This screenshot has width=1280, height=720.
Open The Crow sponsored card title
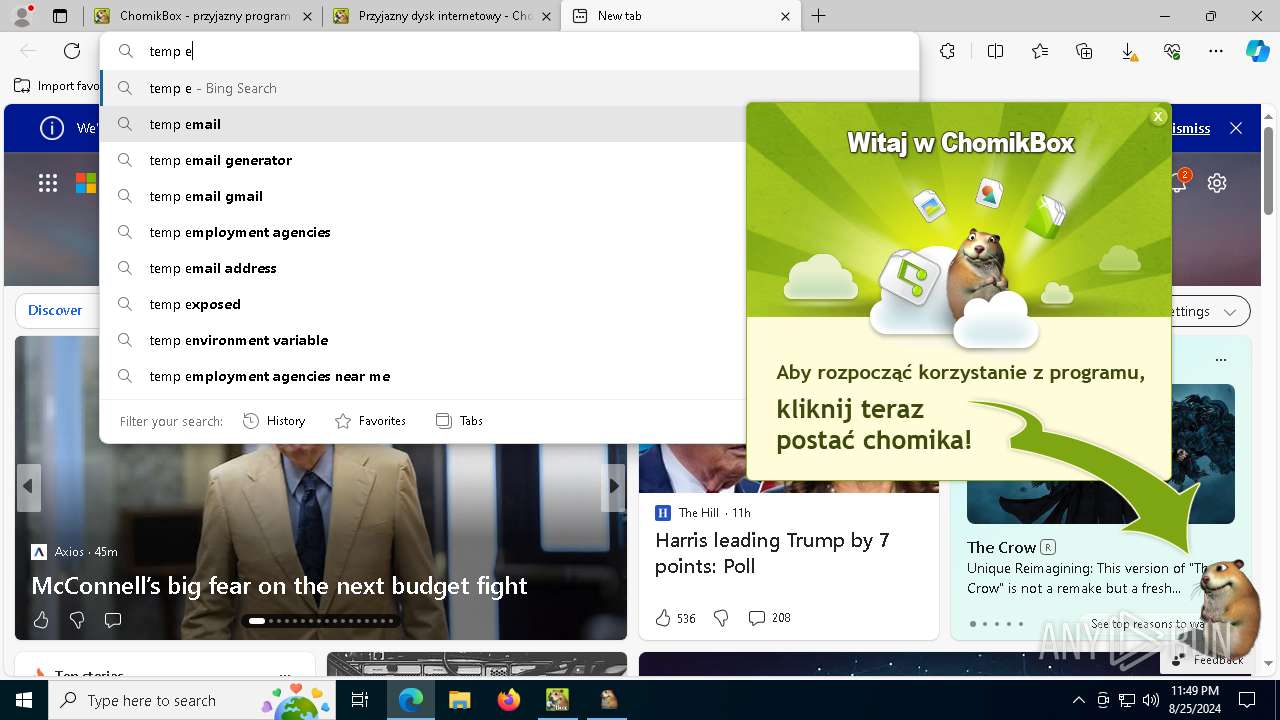tap(1002, 547)
